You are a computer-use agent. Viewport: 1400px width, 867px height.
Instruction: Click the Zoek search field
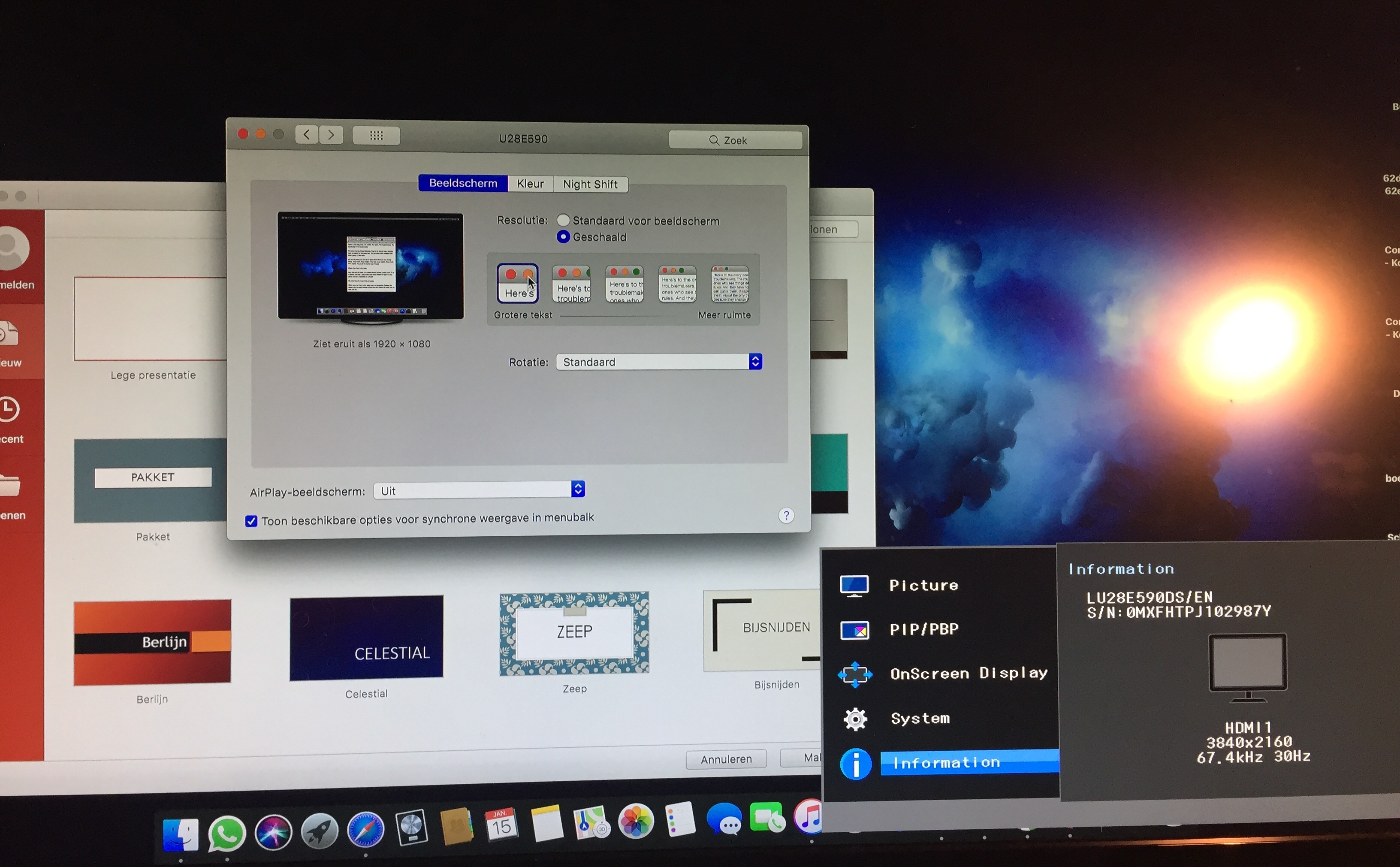coord(735,140)
